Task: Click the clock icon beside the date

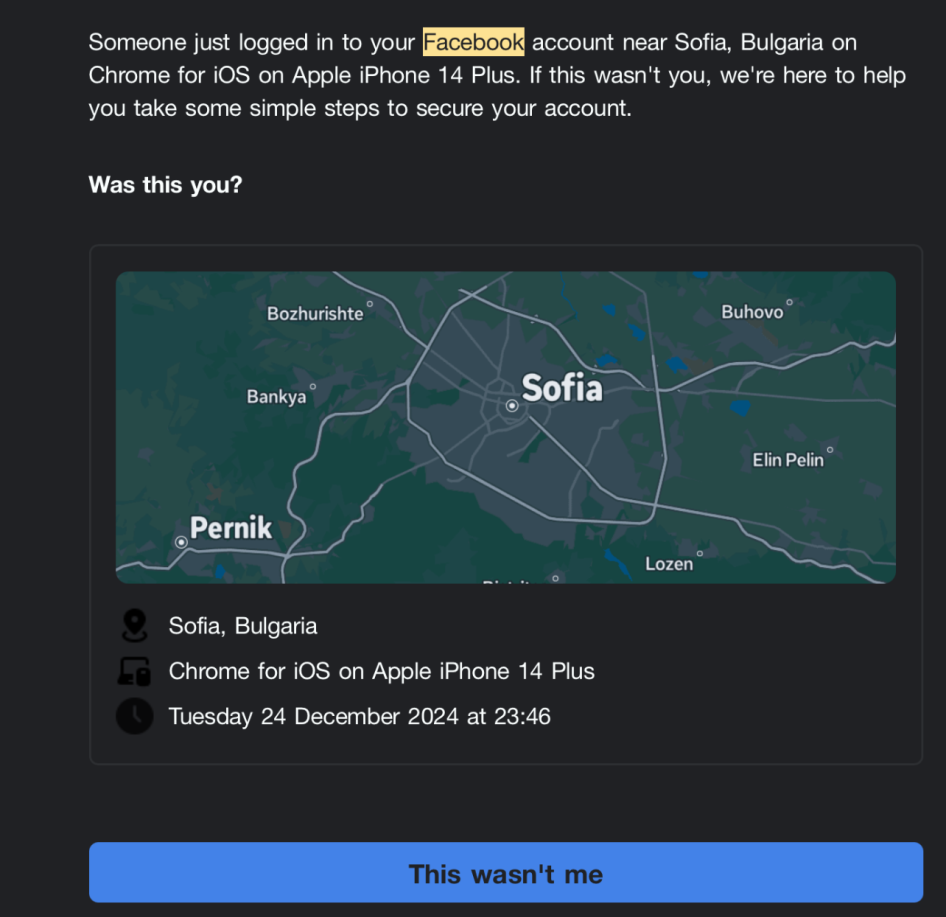Action: (x=134, y=716)
